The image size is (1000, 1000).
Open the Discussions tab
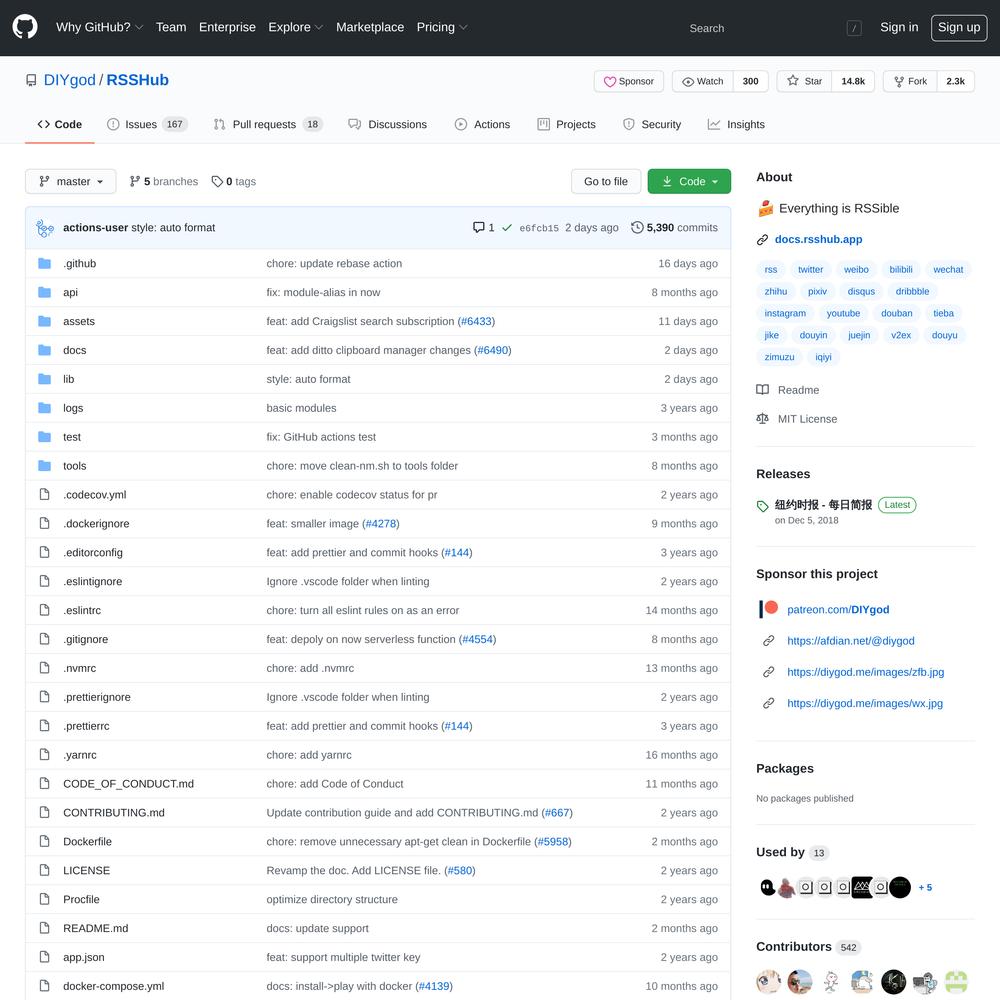pyautogui.click(x=388, y=124)
